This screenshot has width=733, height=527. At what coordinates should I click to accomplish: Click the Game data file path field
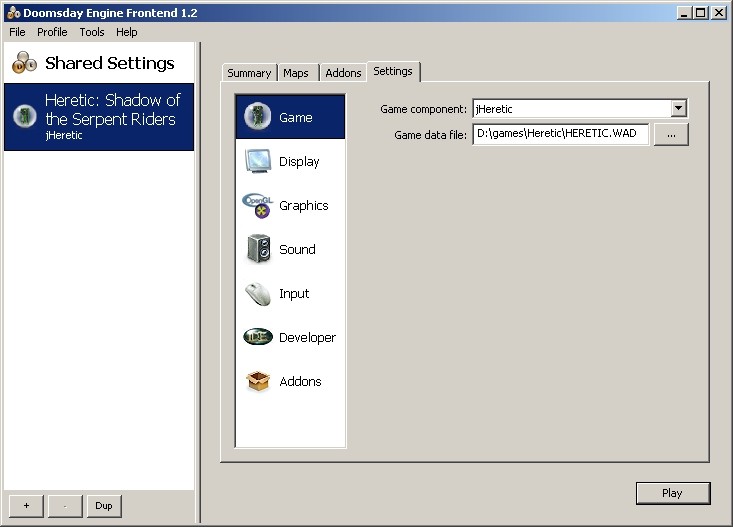point(560,134)
